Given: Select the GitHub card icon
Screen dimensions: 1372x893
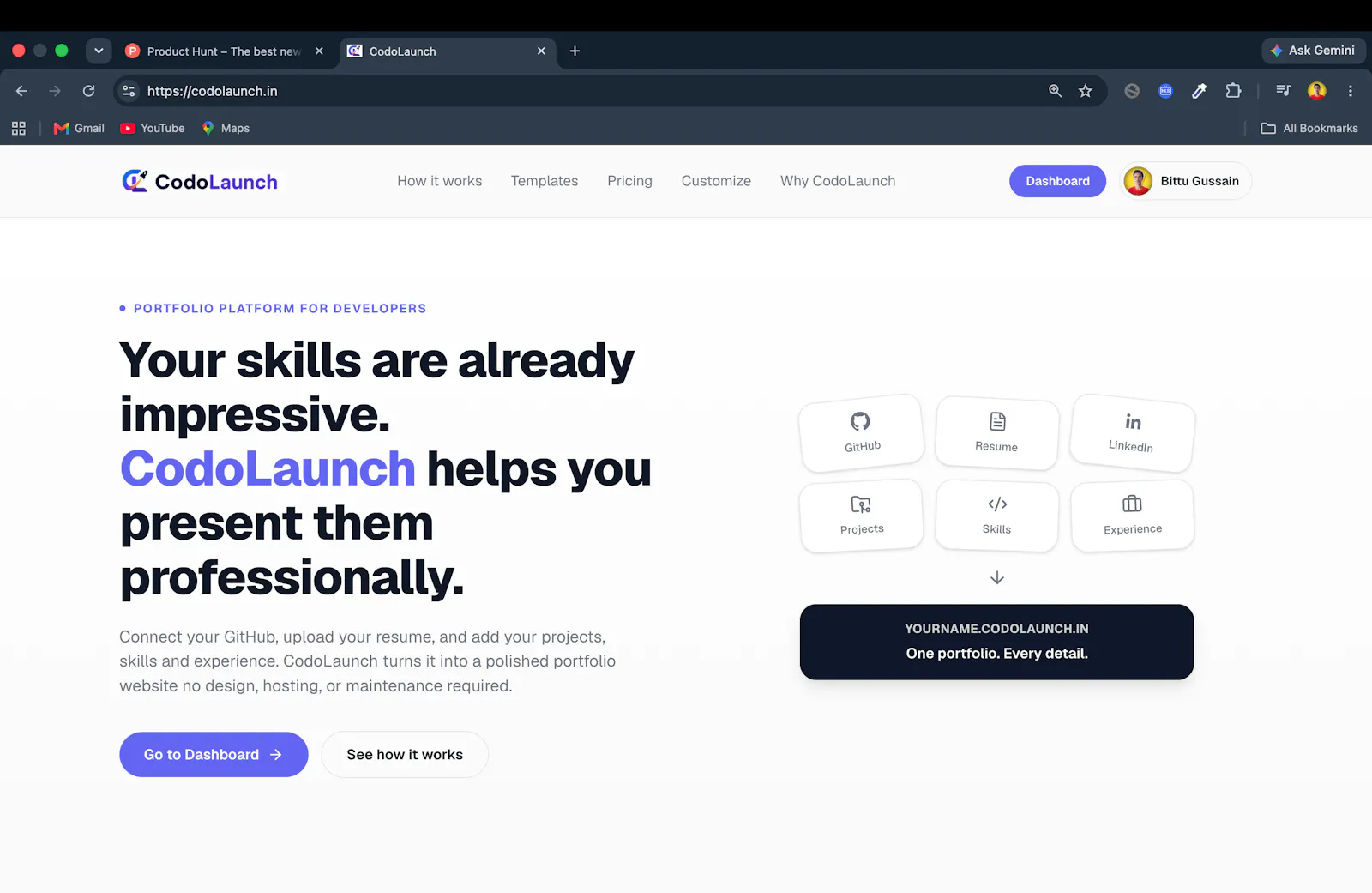Looking at the screenshot, I should 860,421.
